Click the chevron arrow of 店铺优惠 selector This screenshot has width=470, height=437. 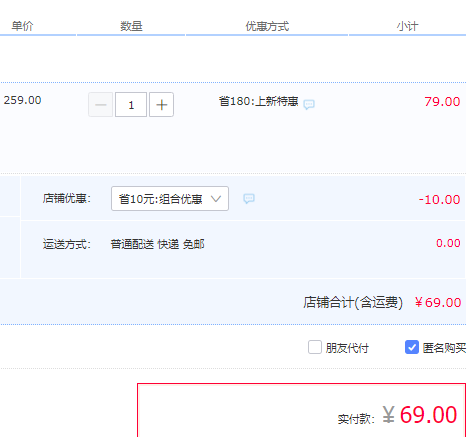coord(216,199)
